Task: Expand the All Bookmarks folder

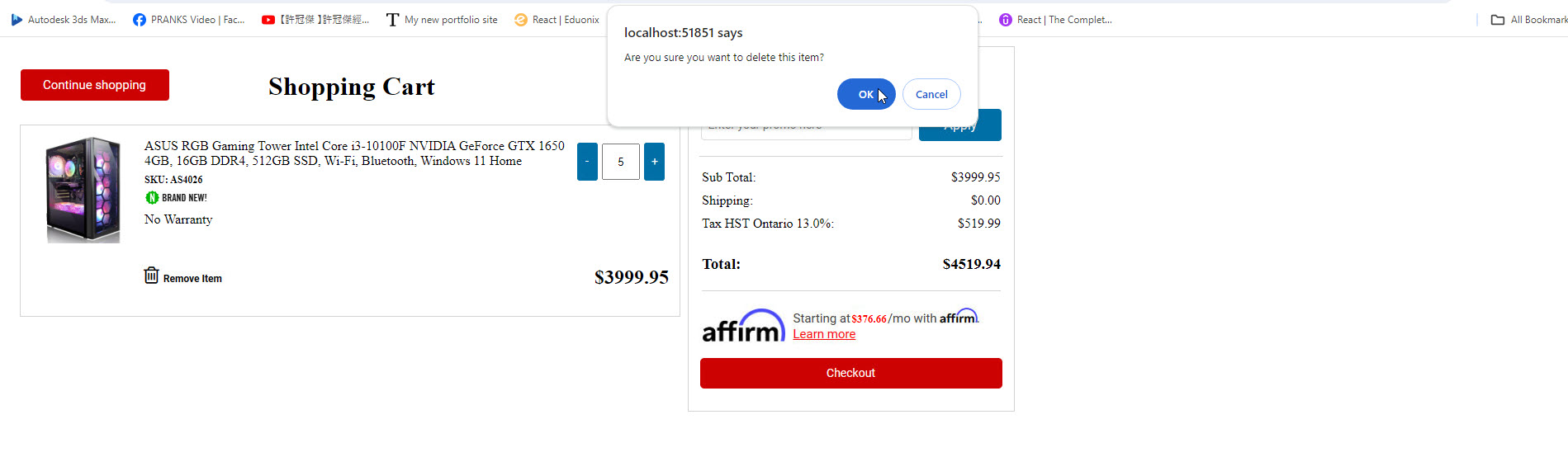Action: click(x=1528, y=20)
